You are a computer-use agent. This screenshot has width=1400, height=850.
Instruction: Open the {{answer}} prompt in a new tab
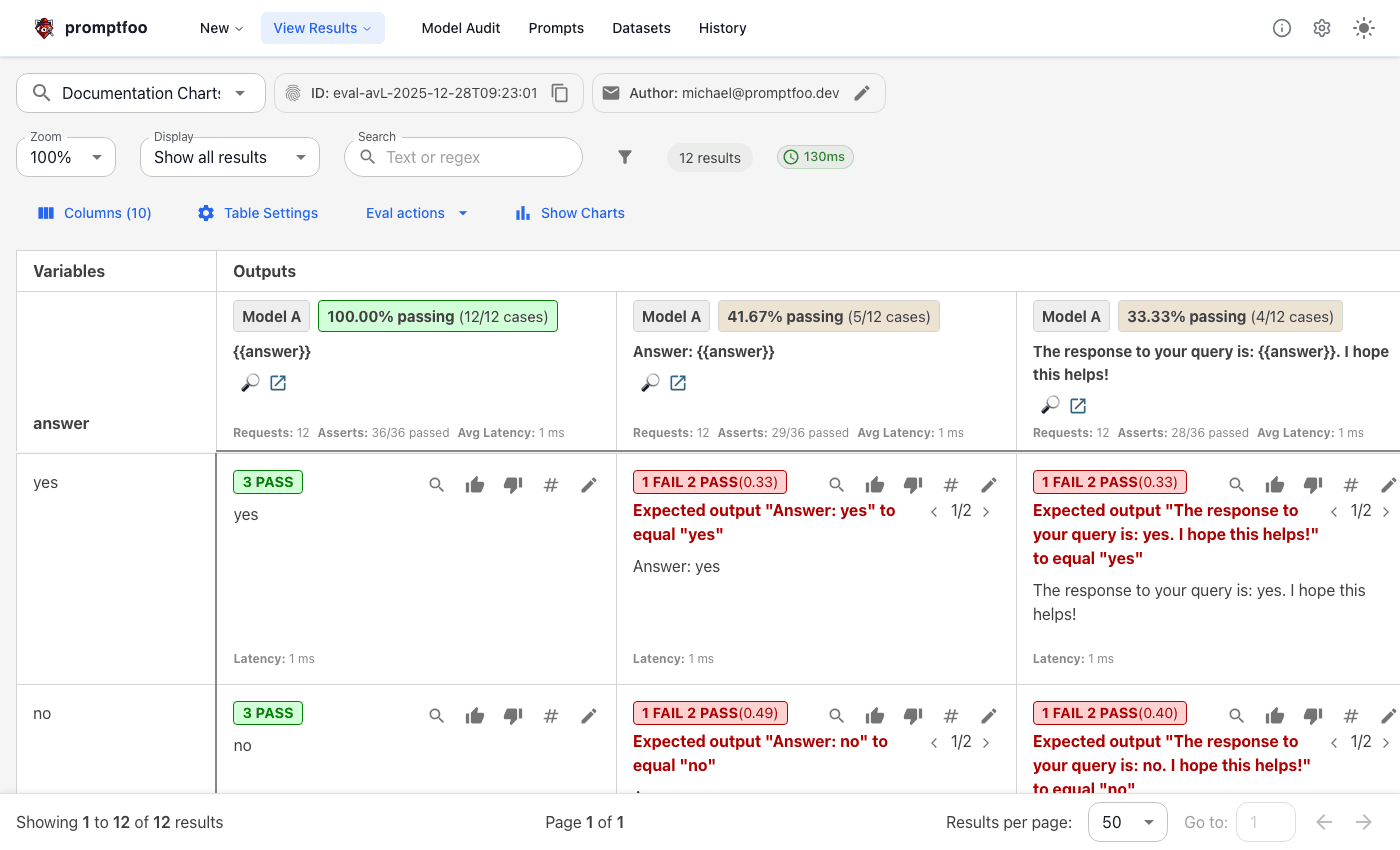click(277, 383)
